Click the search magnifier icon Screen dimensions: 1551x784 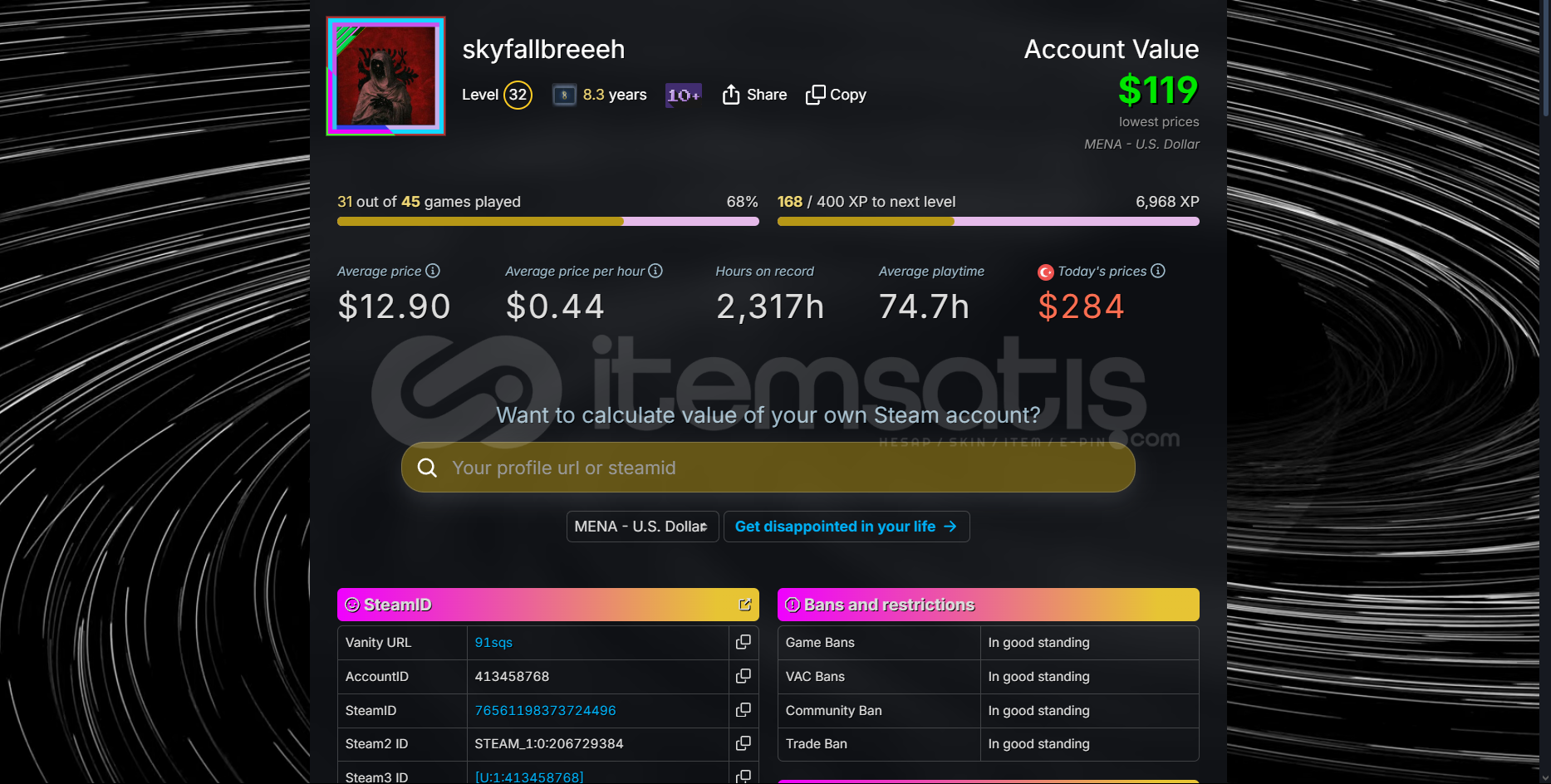click(427, 468)
